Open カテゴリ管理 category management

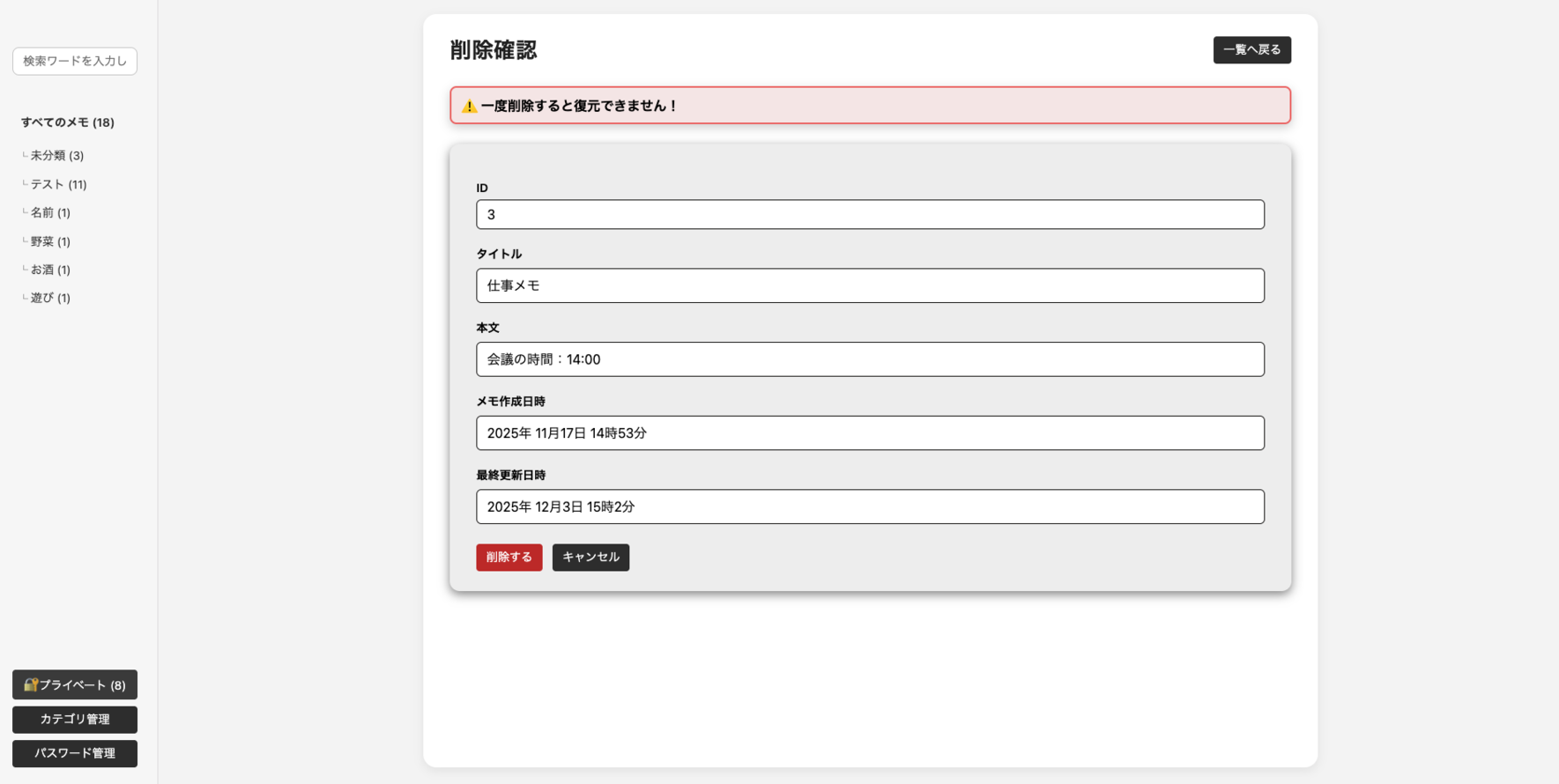[x=75, y=719]
